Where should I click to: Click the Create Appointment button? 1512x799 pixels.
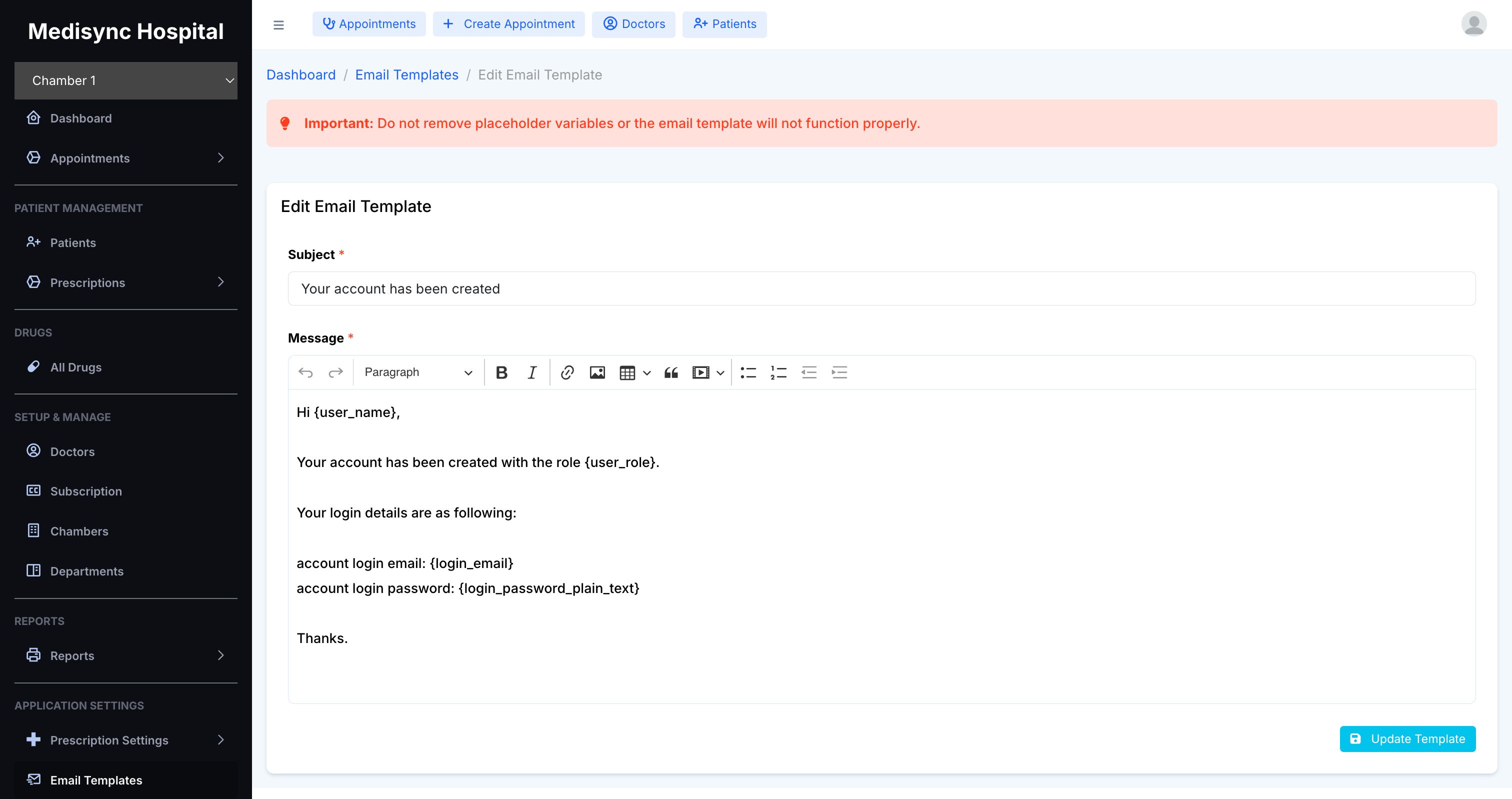[x=509, y=24]
